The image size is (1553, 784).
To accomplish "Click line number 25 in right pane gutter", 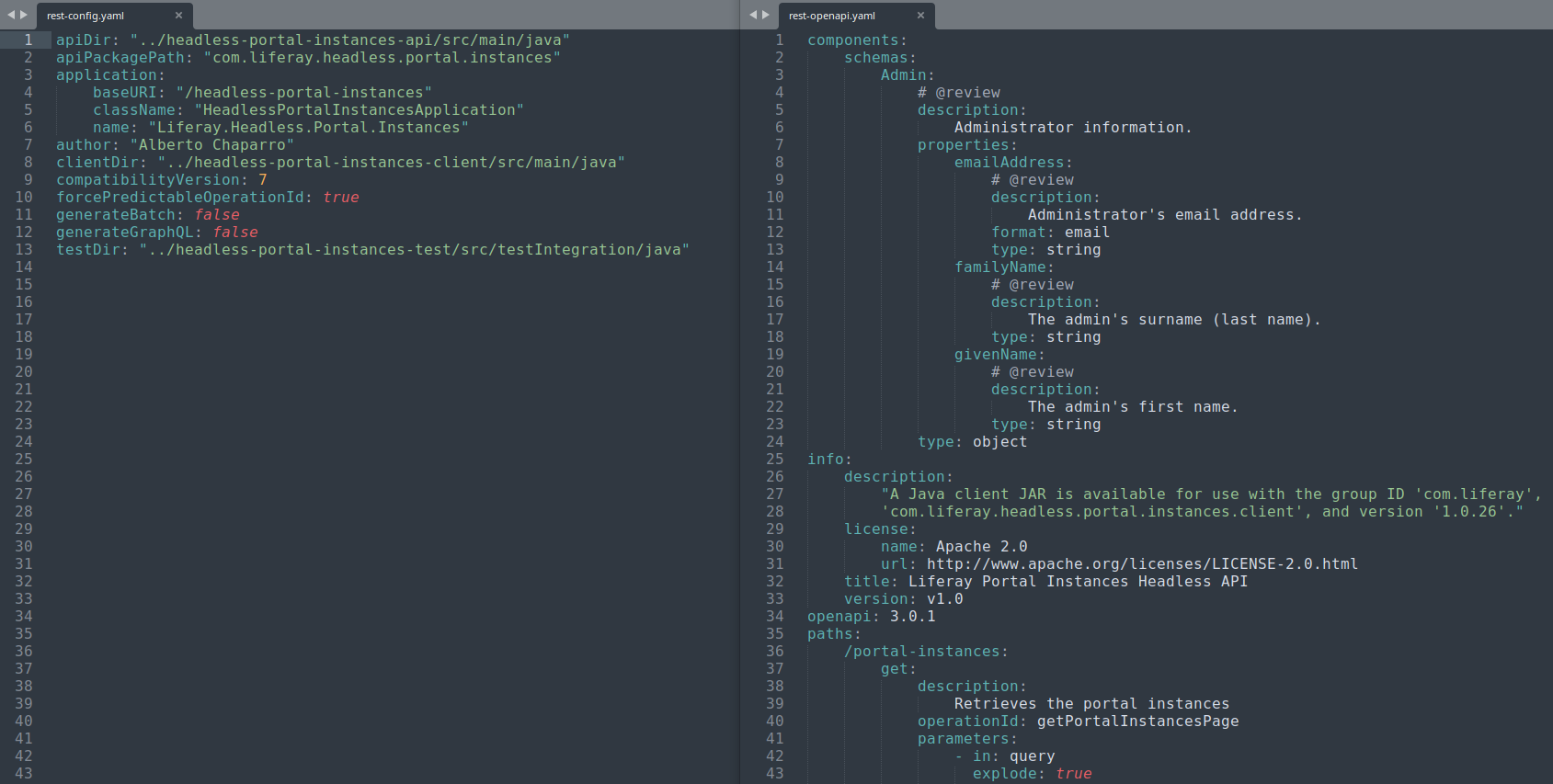I will pyautogui.click(x=774, y=460).
